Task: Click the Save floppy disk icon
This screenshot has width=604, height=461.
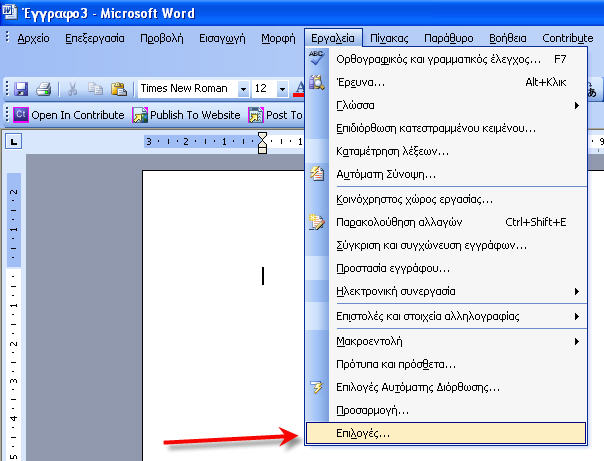Action: click(21, 89)
